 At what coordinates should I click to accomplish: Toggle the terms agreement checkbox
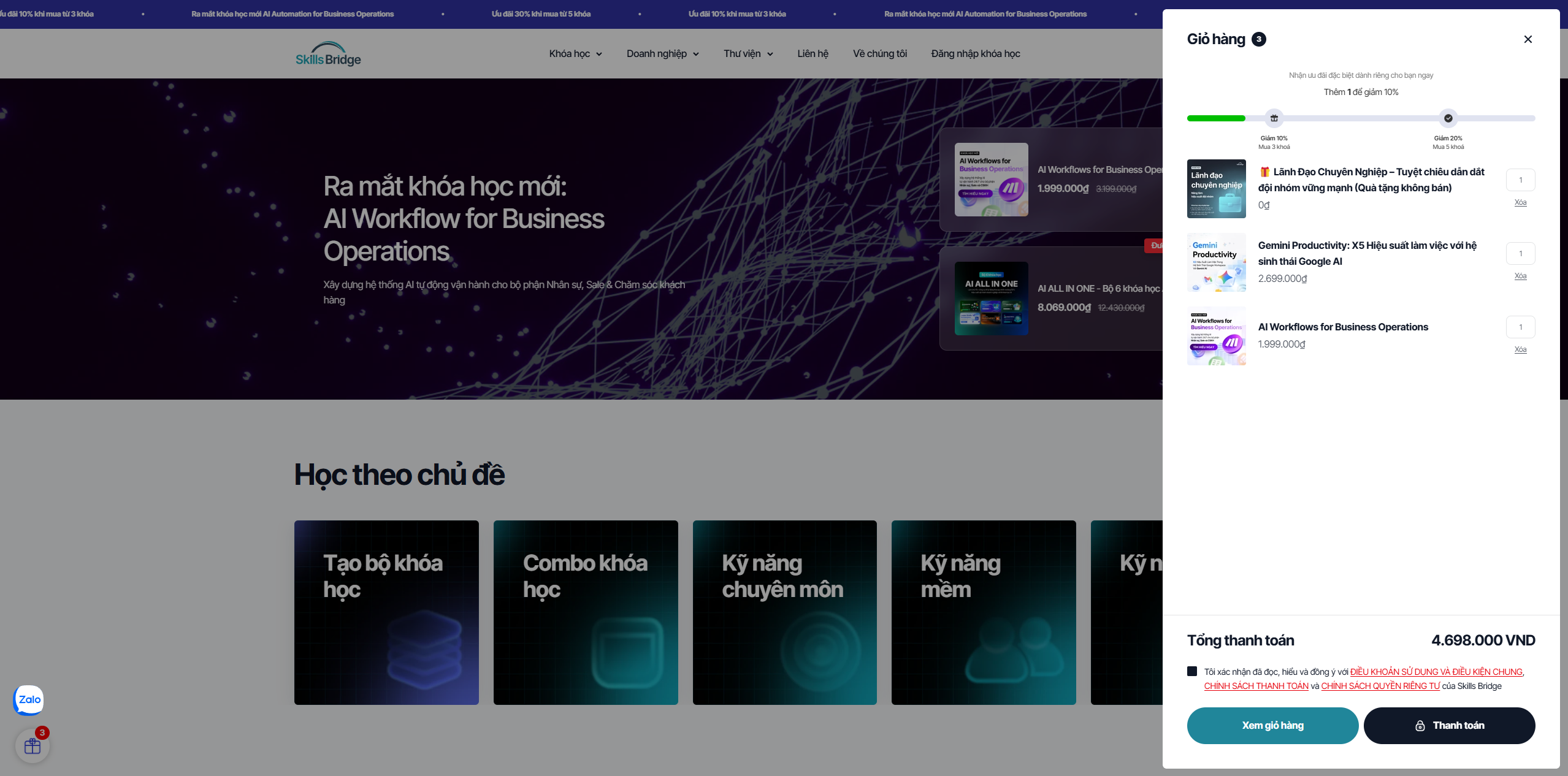click(1192, 671)
